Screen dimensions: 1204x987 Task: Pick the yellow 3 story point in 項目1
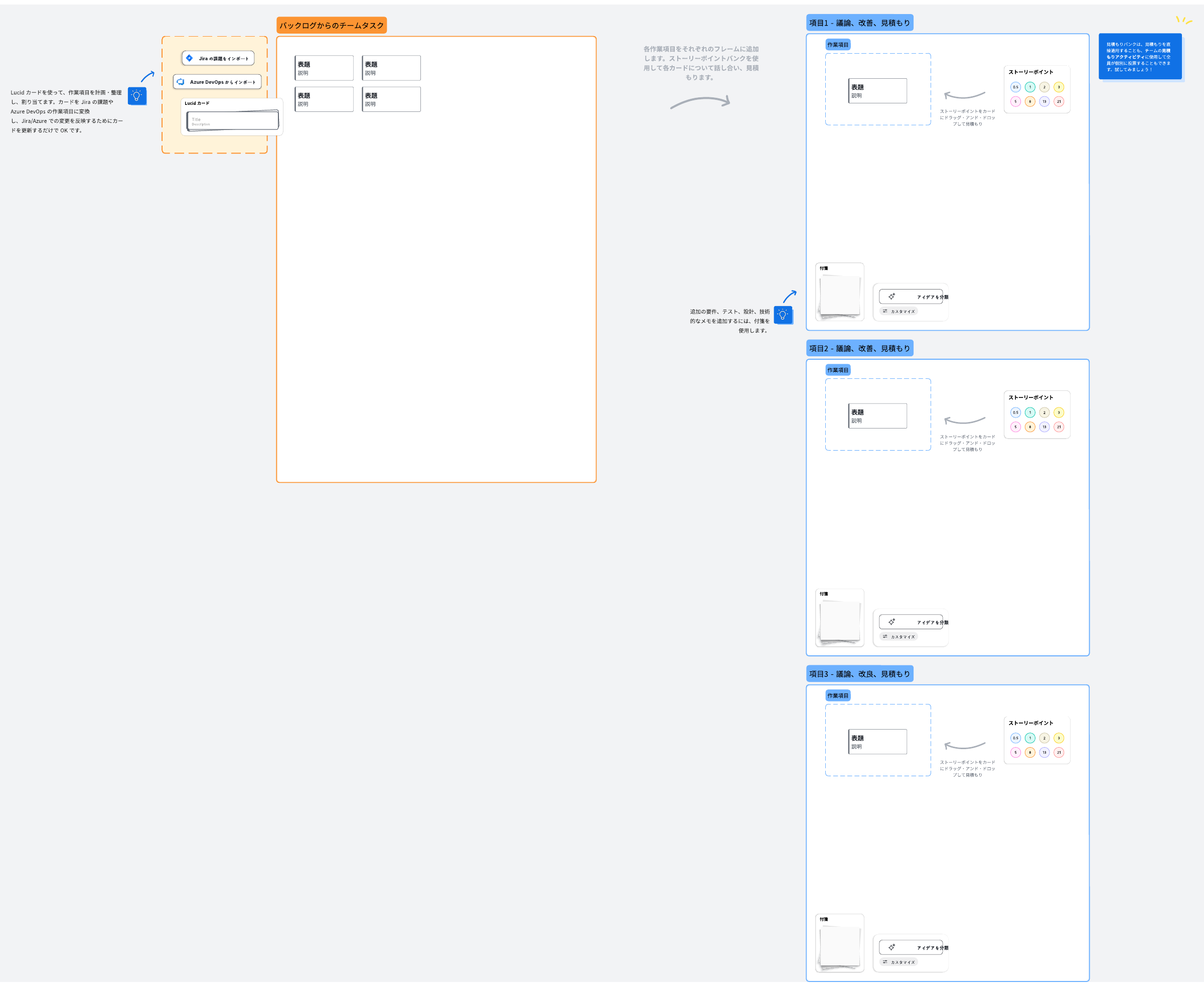(1059, 87)
